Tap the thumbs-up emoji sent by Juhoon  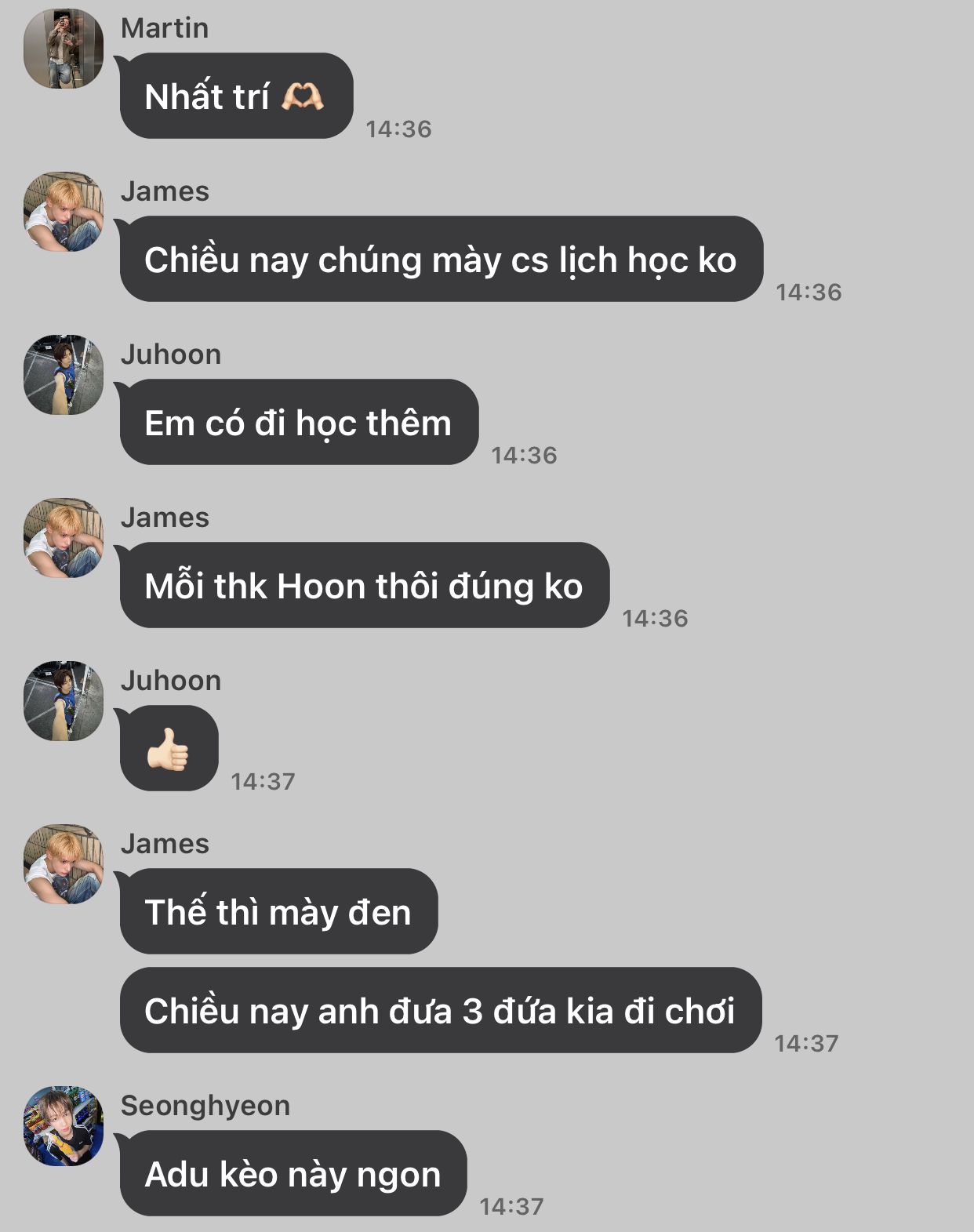tap(168, 750)
